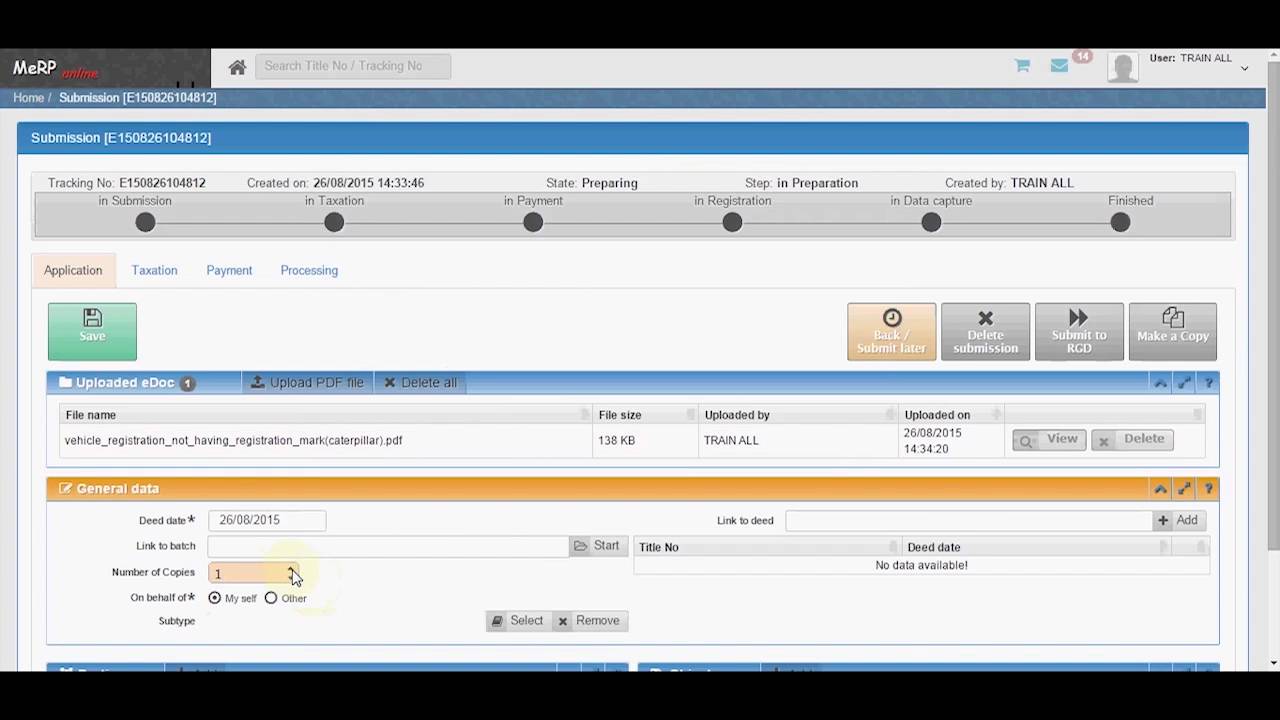Image resolution: width=1280 pixels, height=720 pixels.
Task: Sort by the Uploaded by column header
Action: click(798, 415)
